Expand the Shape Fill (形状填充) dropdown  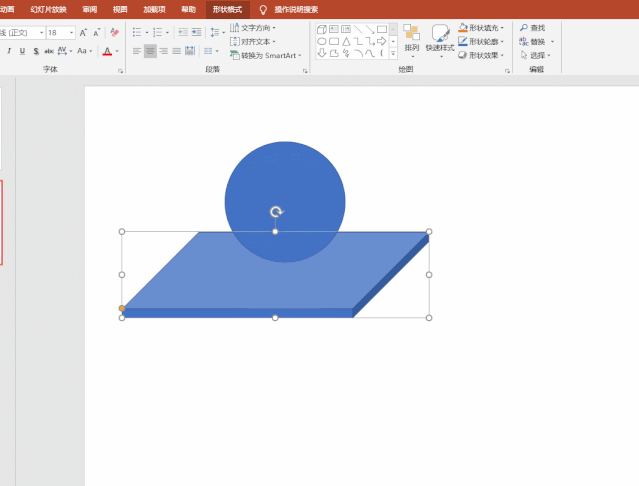(502, 28)
